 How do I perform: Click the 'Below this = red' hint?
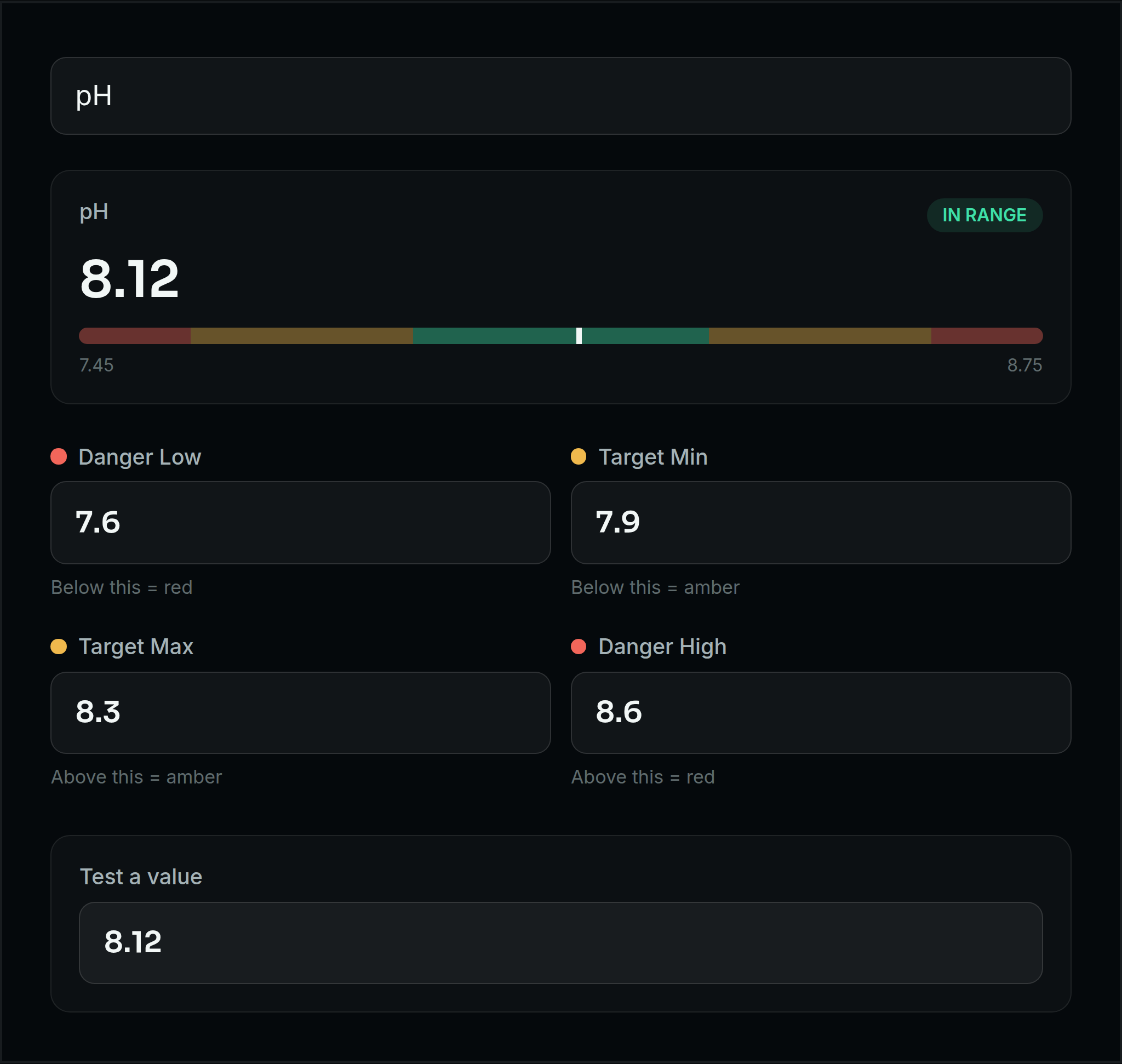[x=122, y=587]
